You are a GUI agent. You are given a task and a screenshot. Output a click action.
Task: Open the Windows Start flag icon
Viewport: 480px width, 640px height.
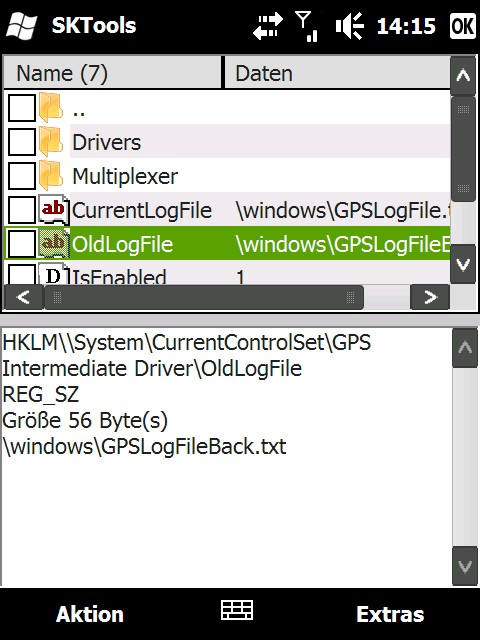tap(22, 25)
